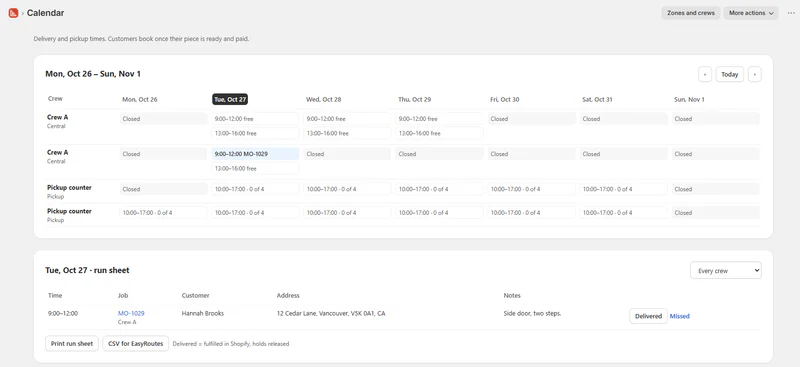Click the Zones and crews button
800x367 pixels.
(691, 13)
